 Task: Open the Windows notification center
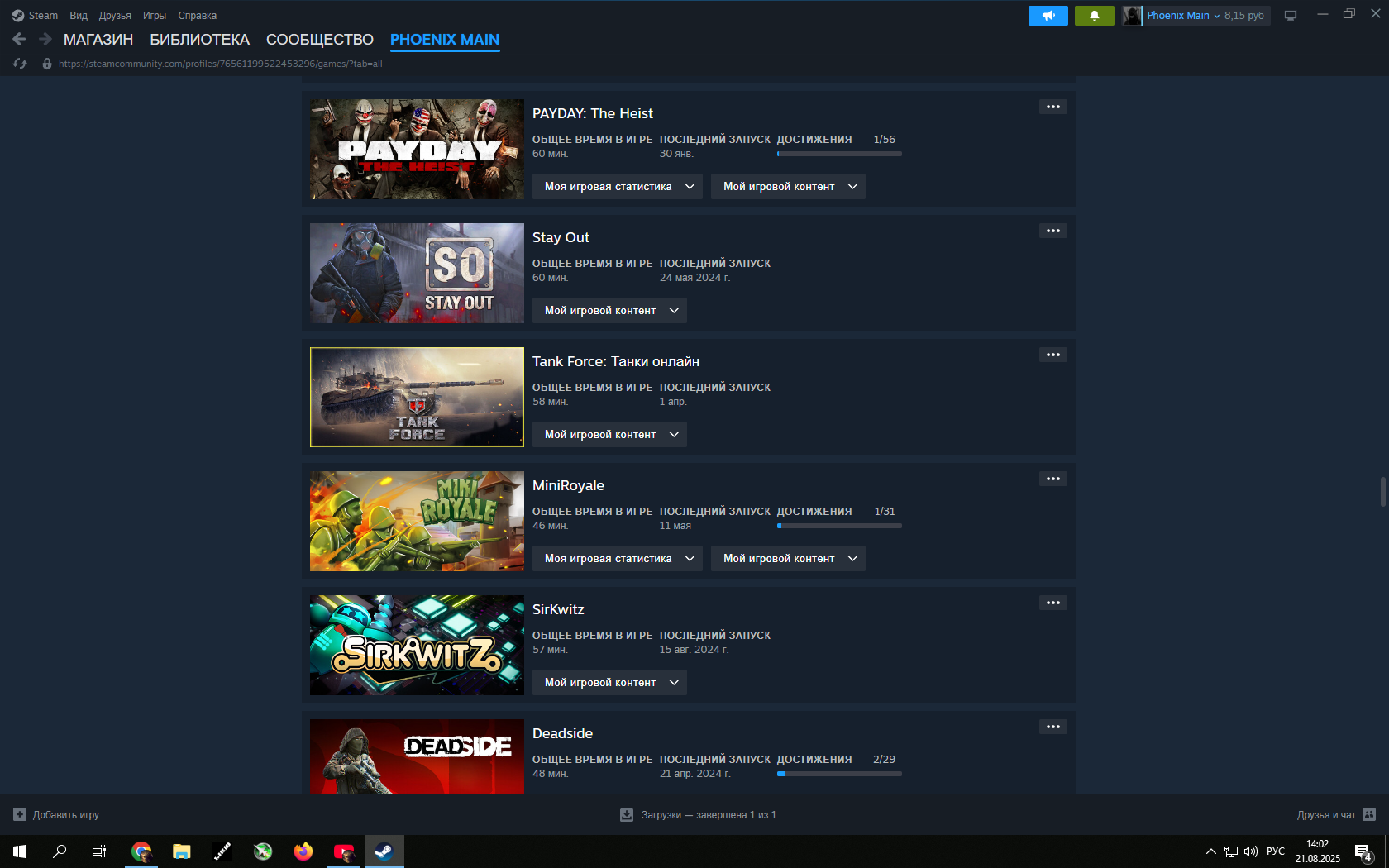(x=1363, y=851)
